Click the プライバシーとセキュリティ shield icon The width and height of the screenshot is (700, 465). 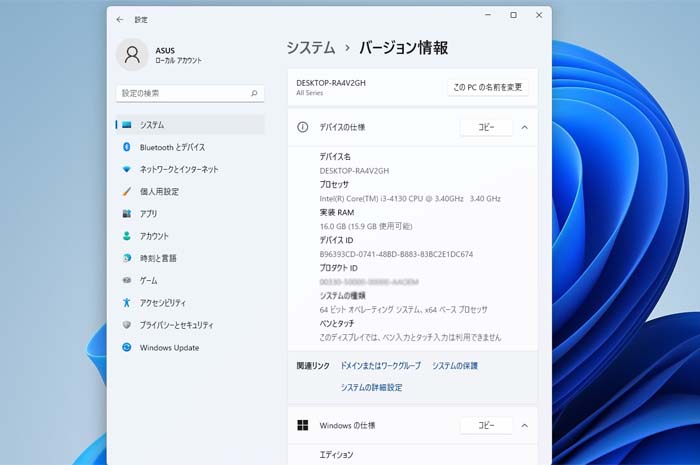pos(127,325)
